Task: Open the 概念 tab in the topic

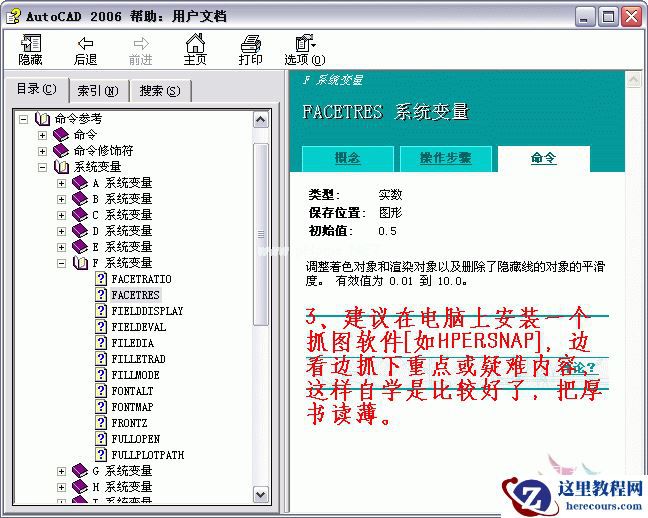Action: (348, 158)
